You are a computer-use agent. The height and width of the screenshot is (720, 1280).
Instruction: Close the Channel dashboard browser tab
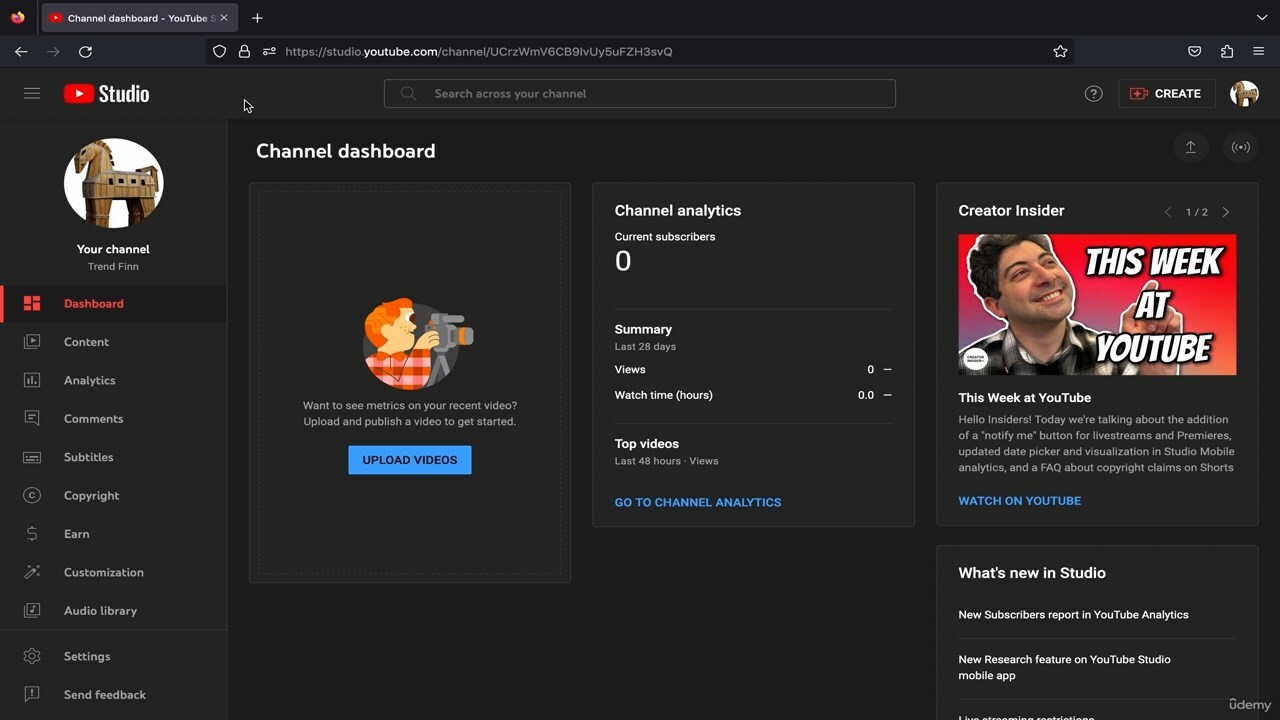(x=224, y=18)
